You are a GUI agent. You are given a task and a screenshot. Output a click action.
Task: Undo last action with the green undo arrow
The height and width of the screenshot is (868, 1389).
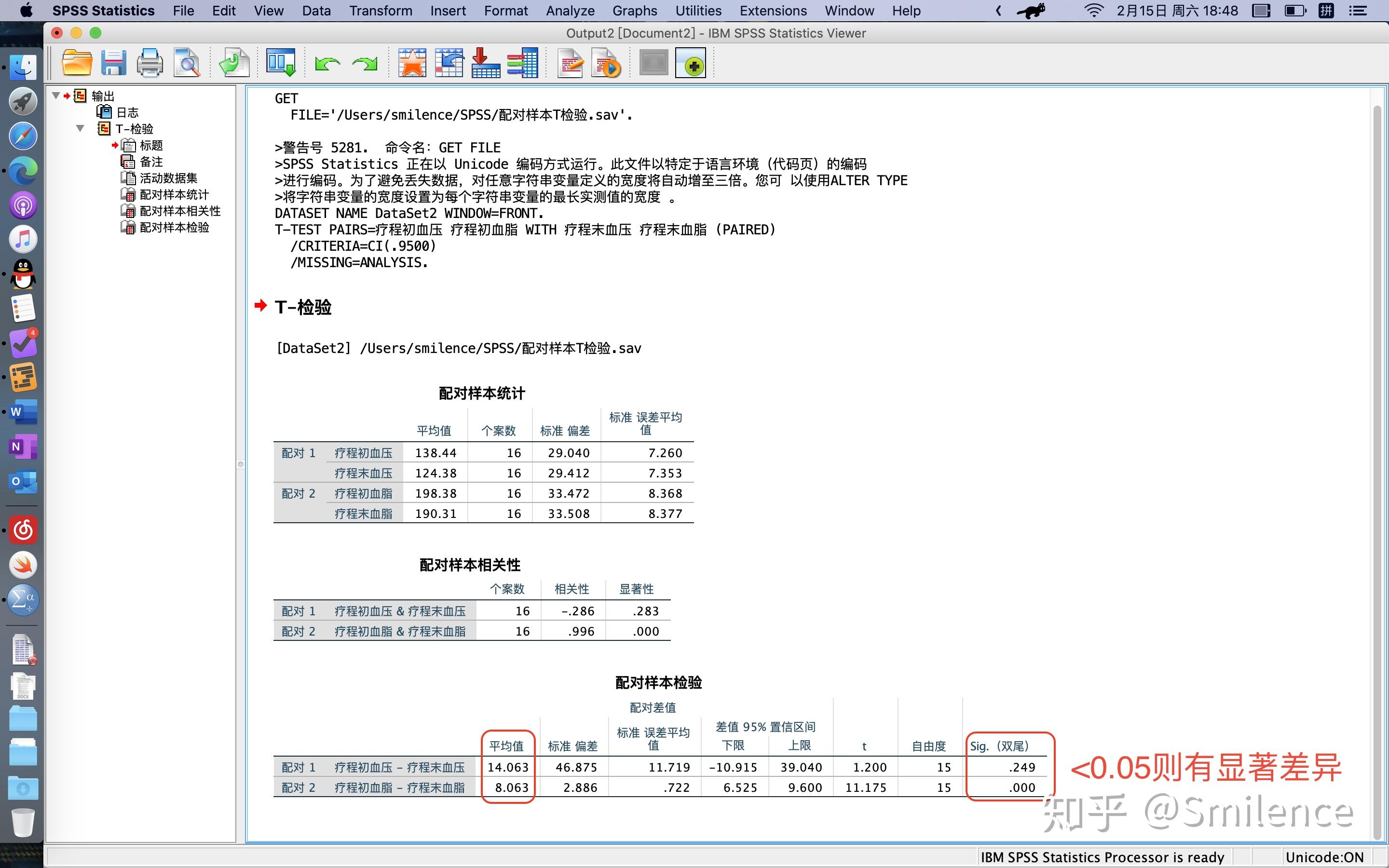click(x=327, y=64)
